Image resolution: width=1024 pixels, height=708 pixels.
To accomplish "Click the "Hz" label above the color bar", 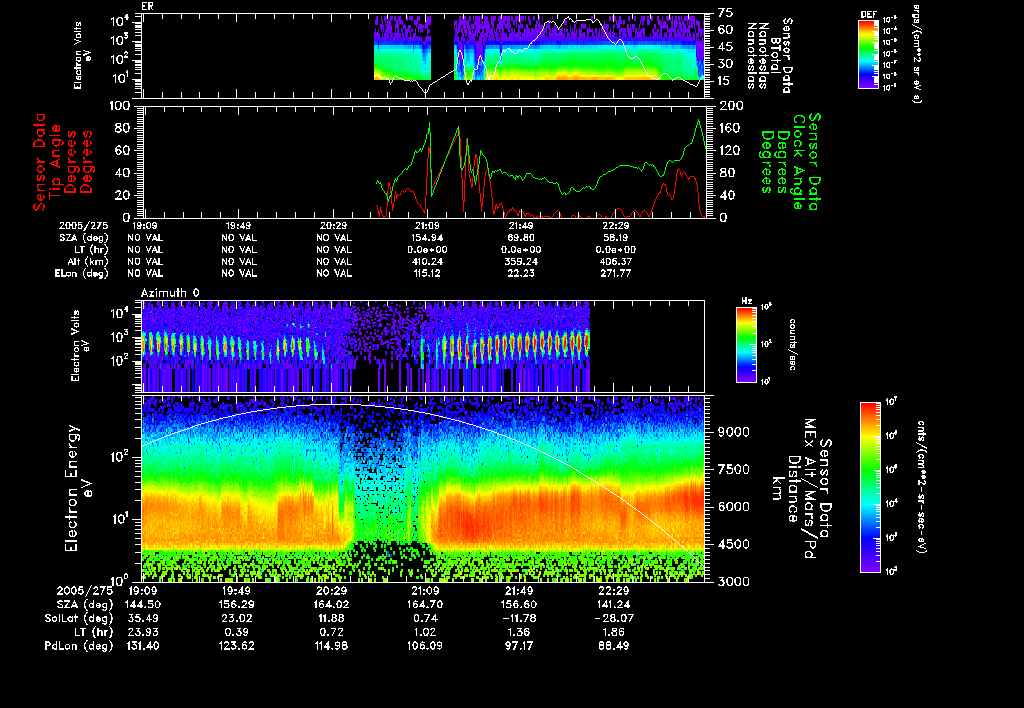I will [746, 301].
